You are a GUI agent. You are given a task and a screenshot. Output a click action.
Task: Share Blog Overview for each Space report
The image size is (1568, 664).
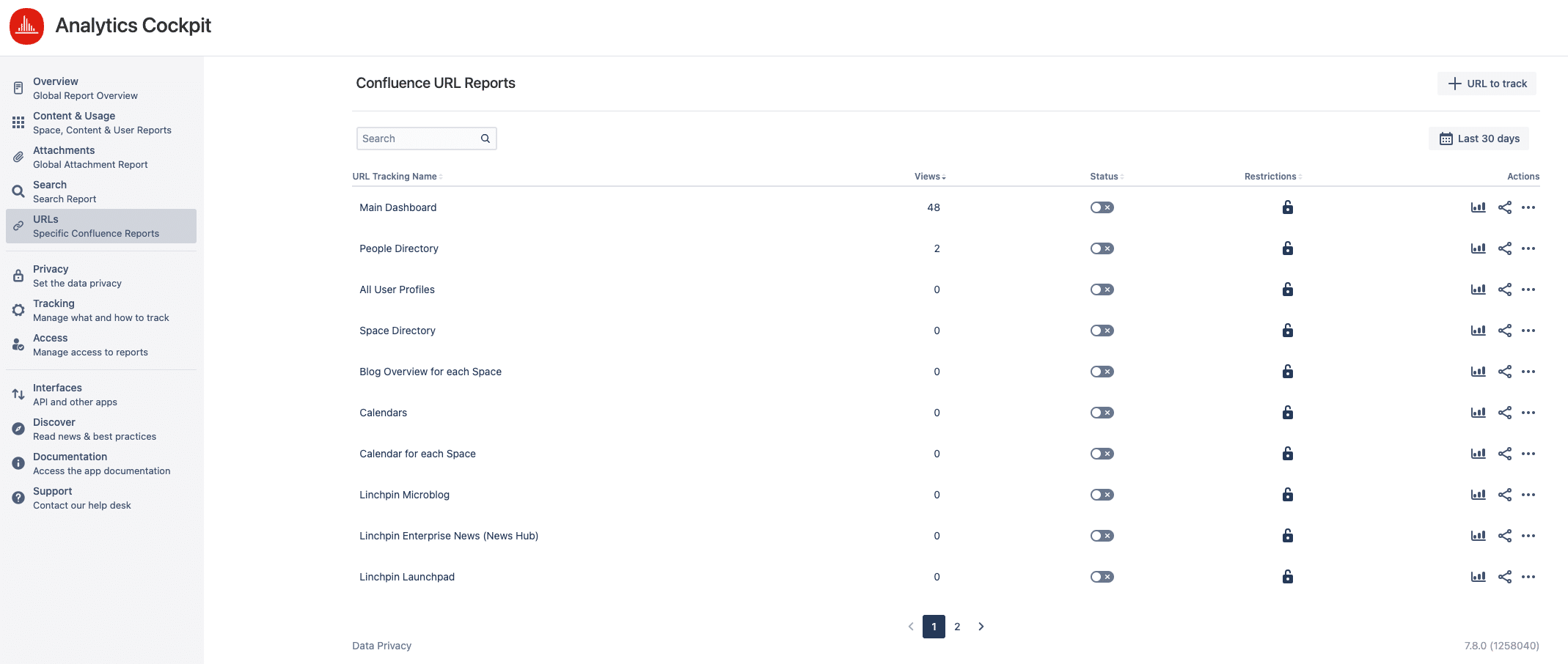pyautogui.click(x=1505, y=372)
